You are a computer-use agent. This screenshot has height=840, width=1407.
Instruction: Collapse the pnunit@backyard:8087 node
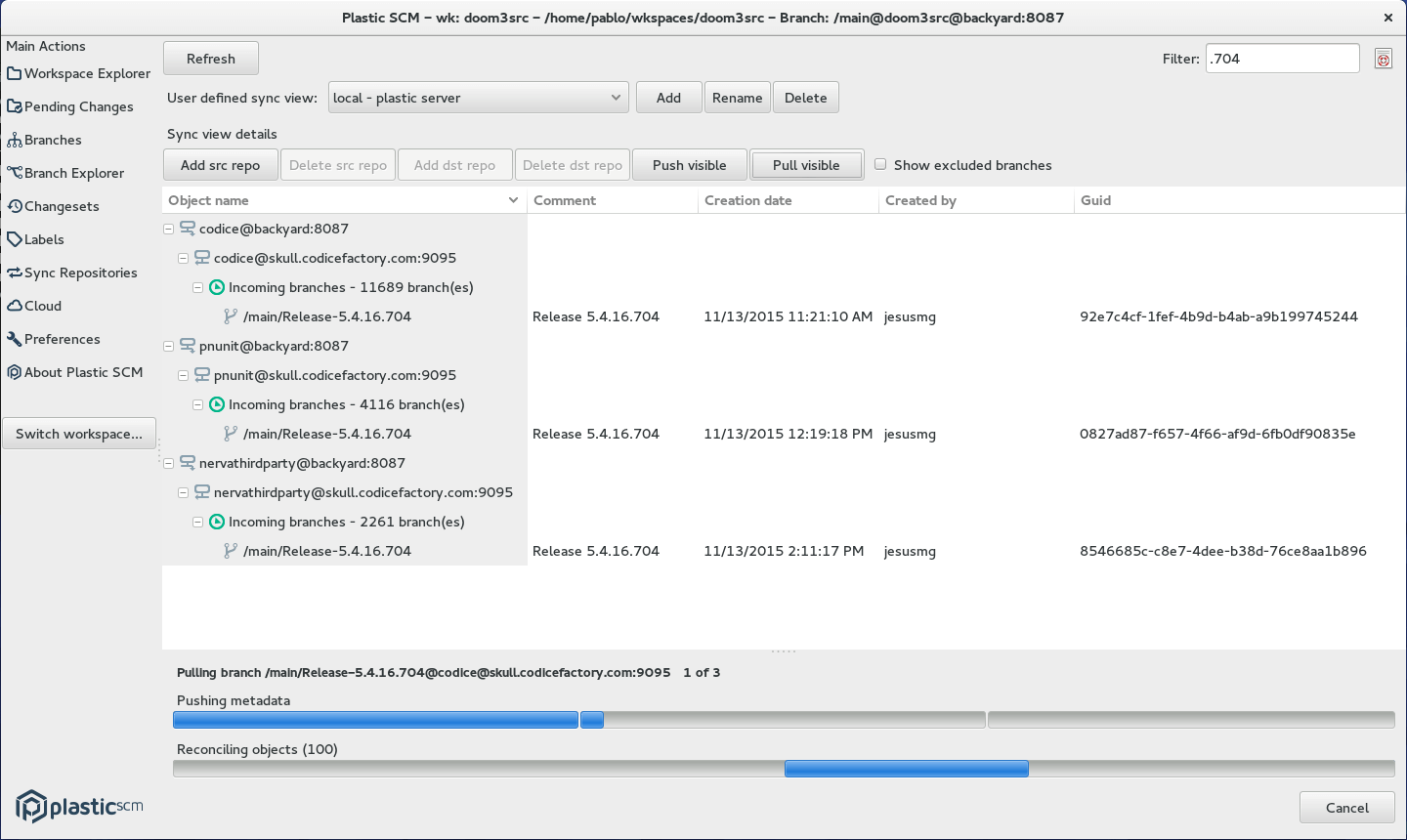[168, 346]
